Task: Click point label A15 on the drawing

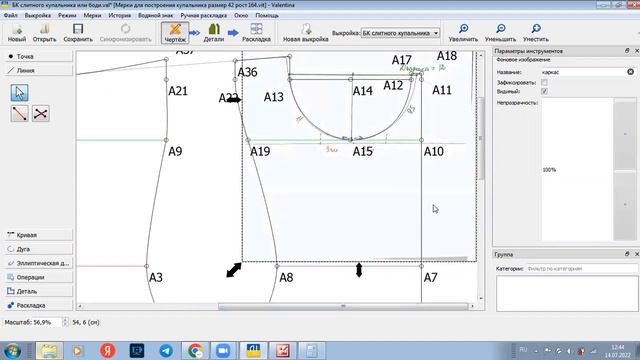Action: (x=363, y=151)
